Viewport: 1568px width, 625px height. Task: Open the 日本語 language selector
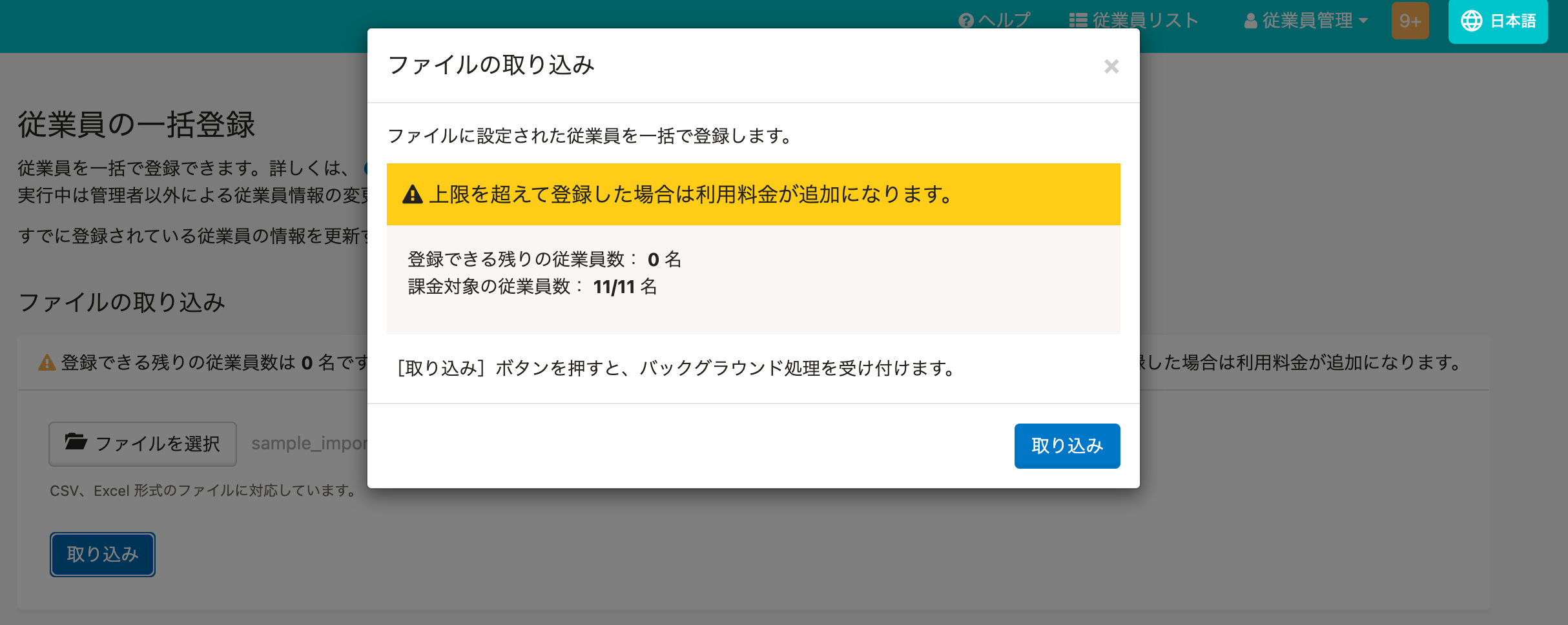[x=1498, y=21]
